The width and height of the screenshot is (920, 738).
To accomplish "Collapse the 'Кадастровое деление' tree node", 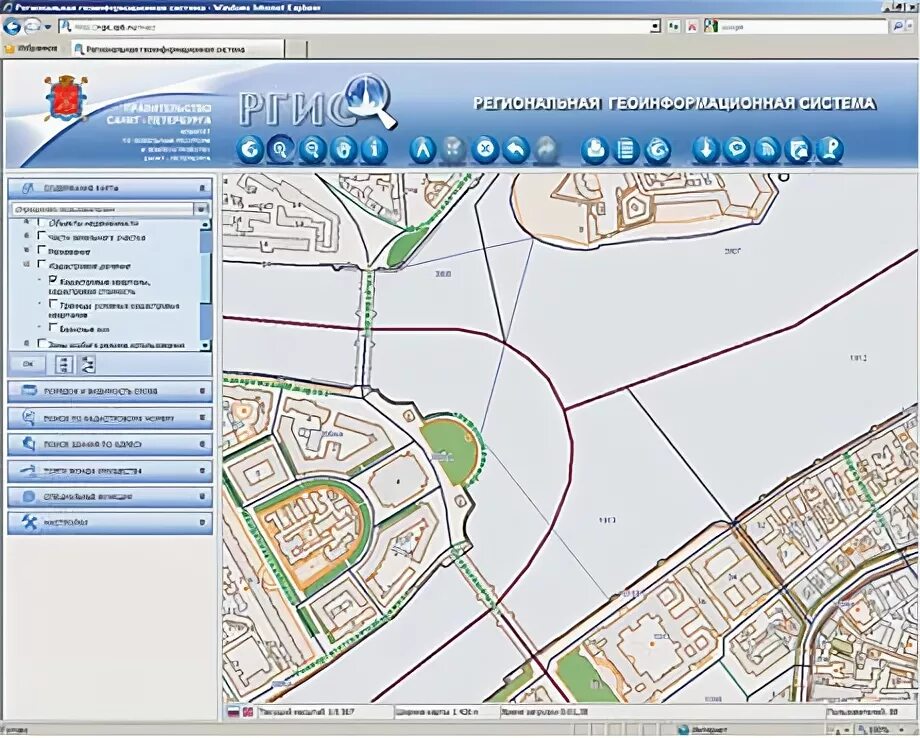I will 26,265.
